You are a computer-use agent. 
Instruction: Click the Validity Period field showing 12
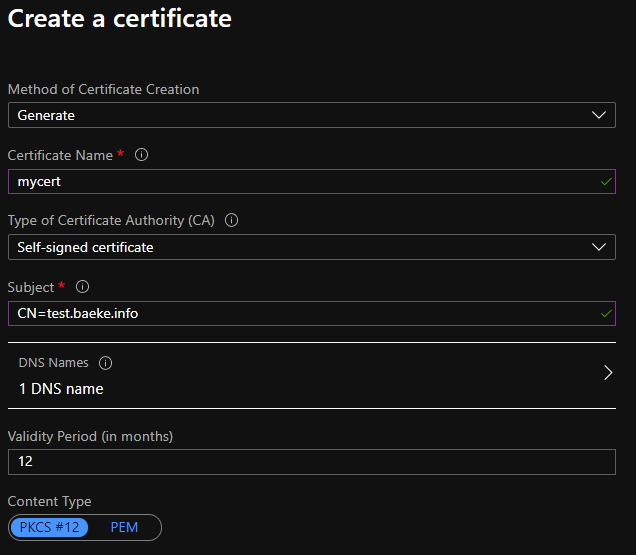pos(311,462)
